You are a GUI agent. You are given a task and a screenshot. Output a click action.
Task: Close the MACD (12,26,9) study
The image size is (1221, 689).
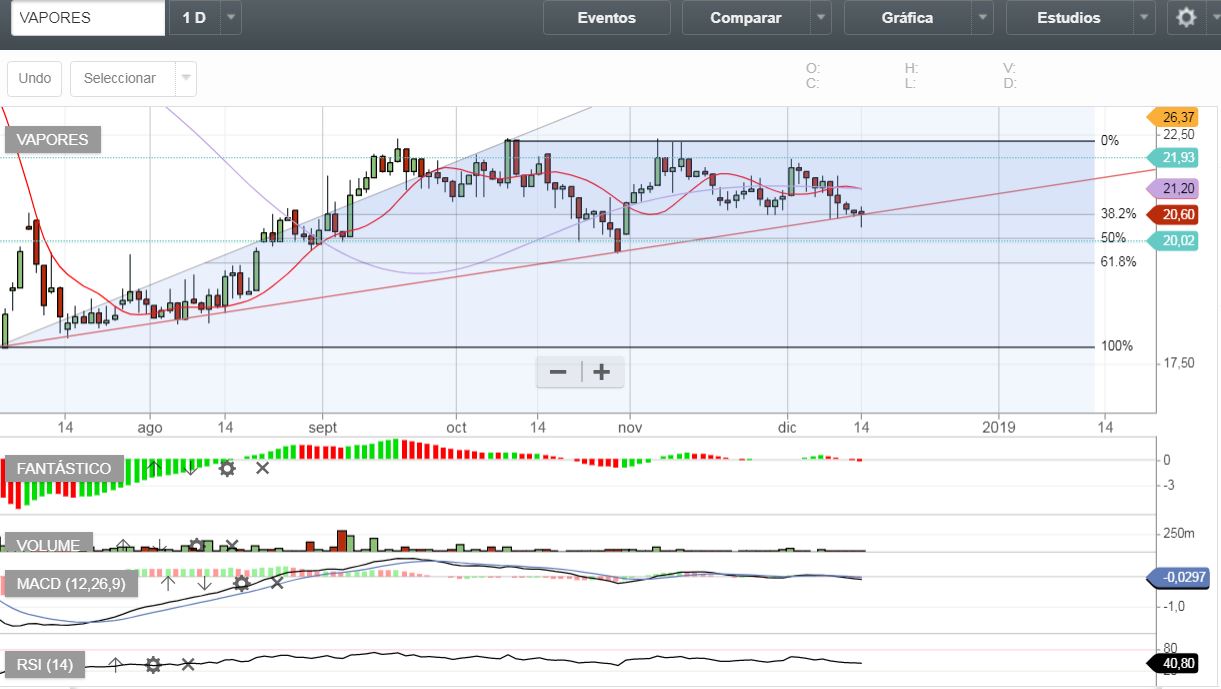pyautogui.click(x=277, y=583)
